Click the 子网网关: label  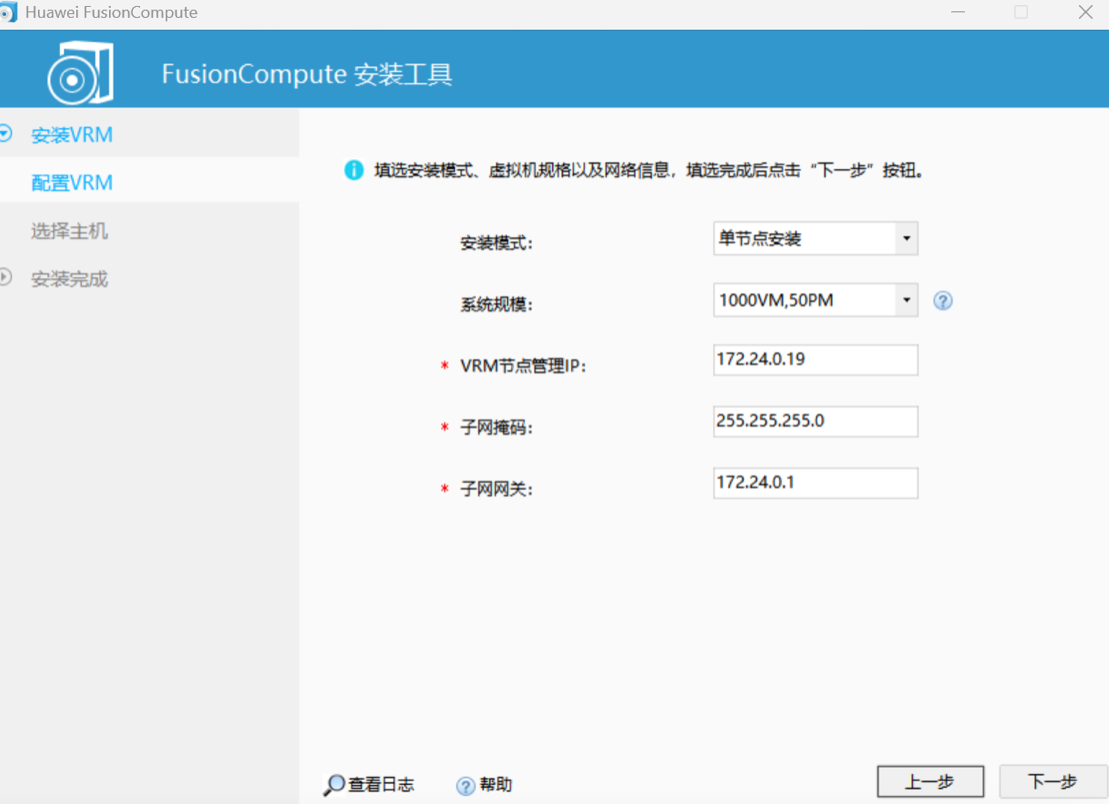tap(496, 489)
